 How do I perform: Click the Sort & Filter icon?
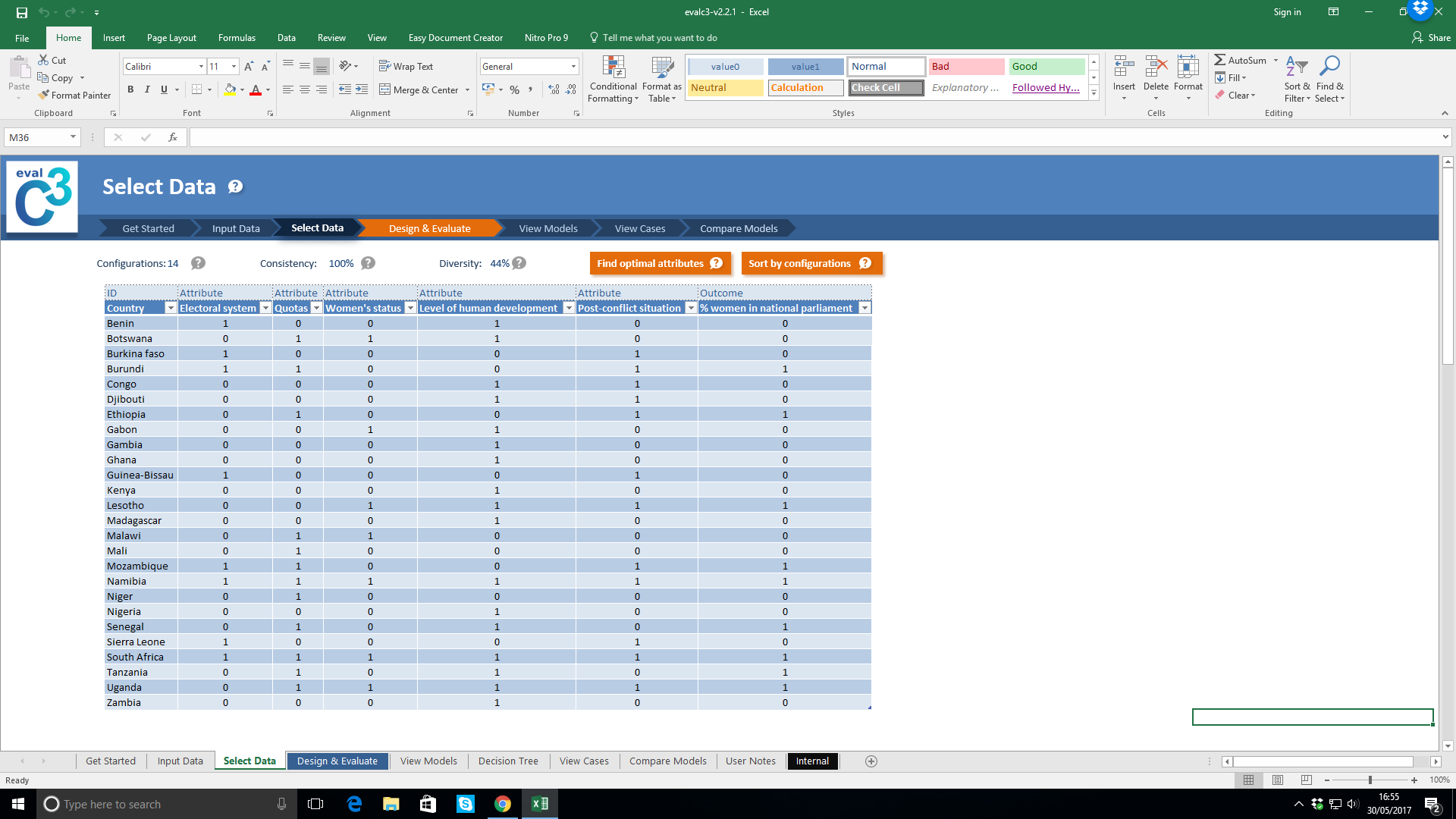pyautogui.click(x=1296, y=67)
